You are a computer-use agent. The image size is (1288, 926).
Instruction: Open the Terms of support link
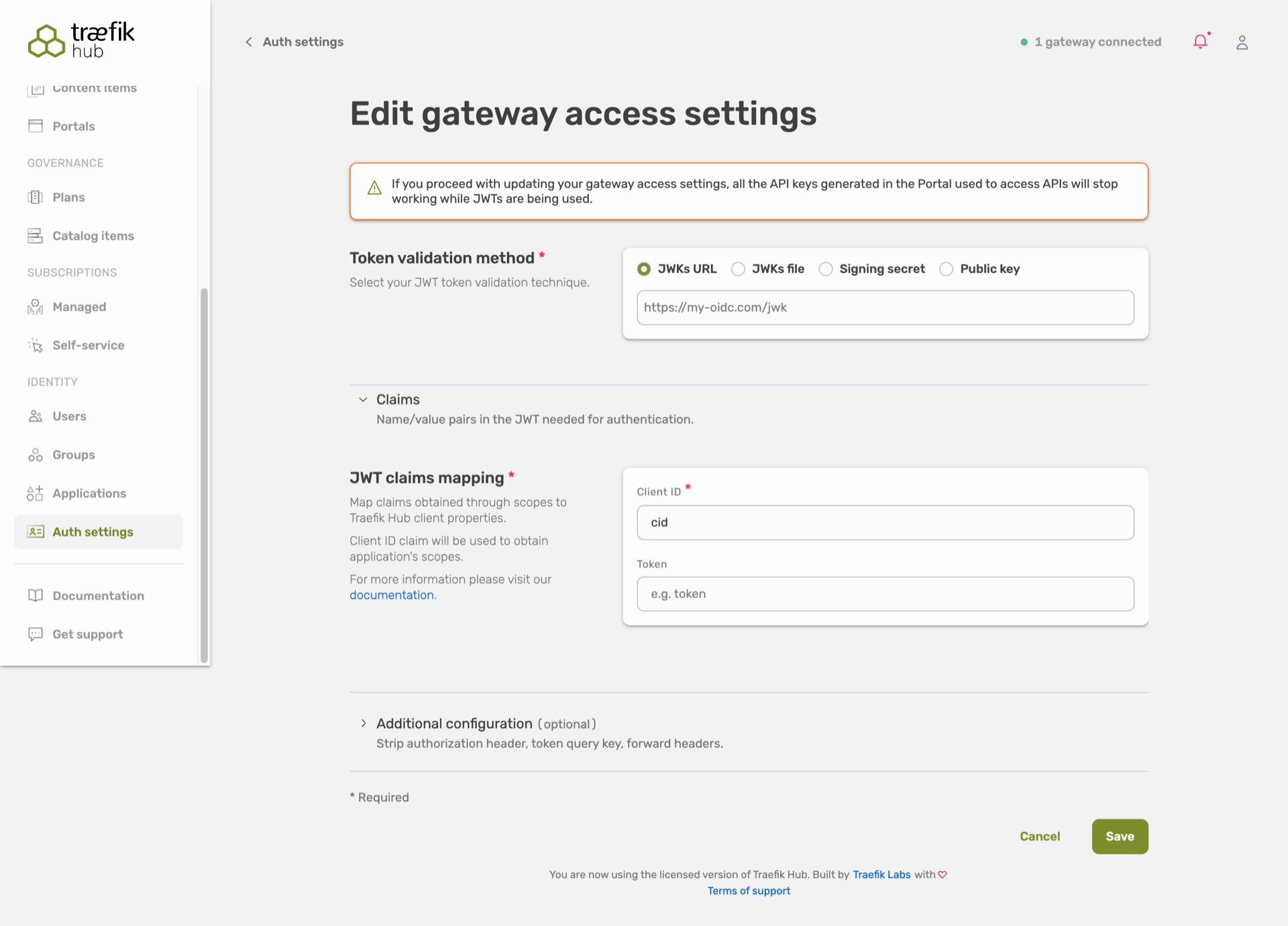point(749,891)
